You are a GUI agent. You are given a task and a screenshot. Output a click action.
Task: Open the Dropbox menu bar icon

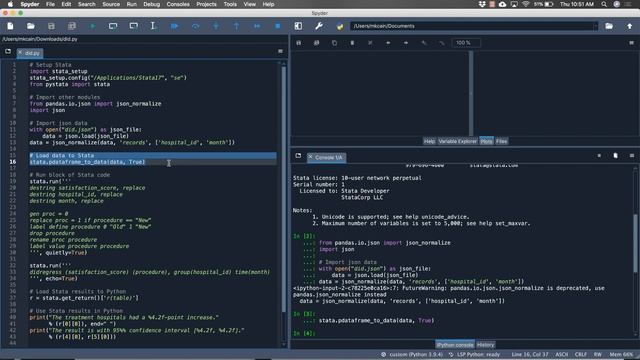click(482, 4)
